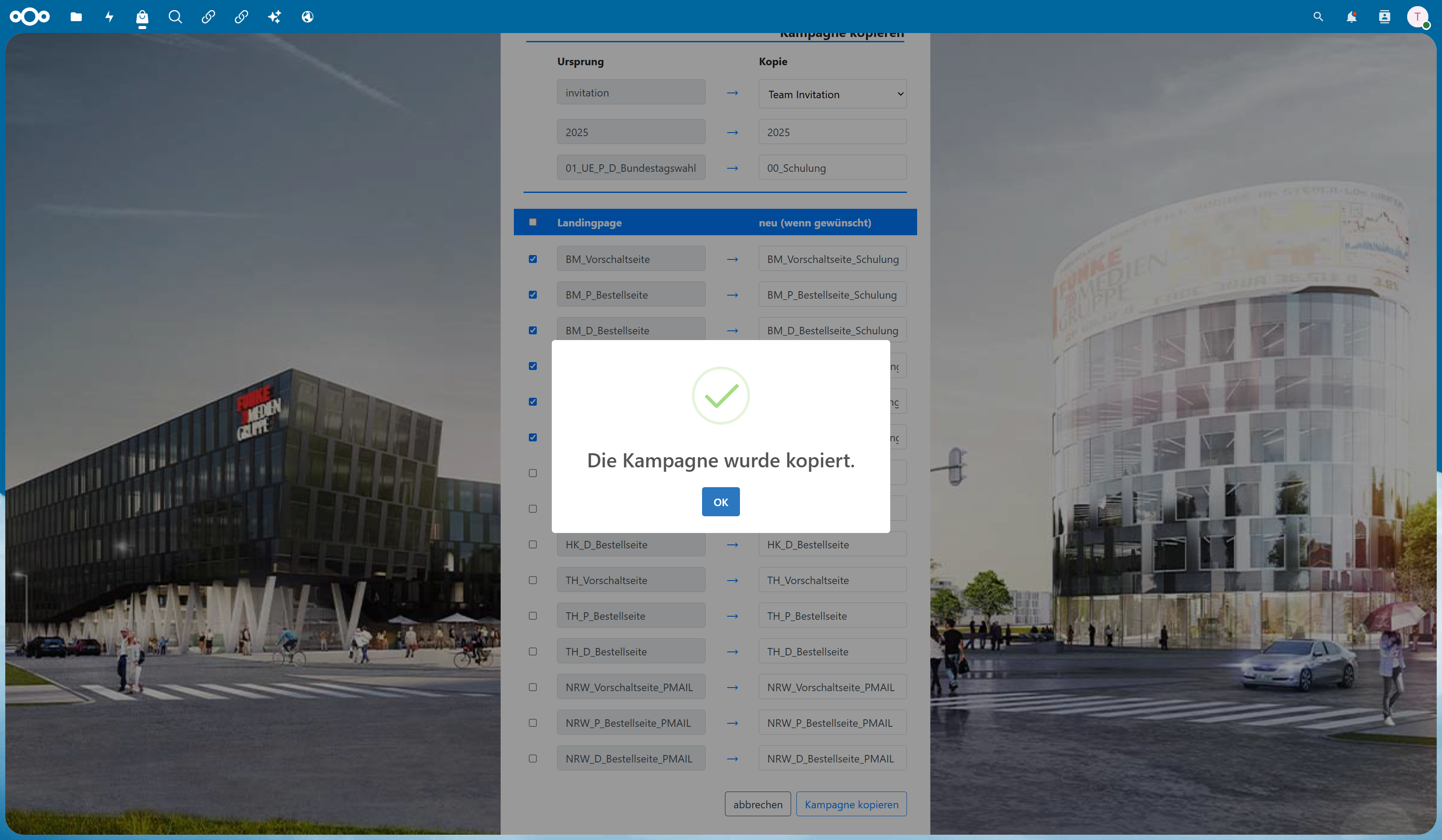Click the Ursprung field showing invitation
This screenshot has width=1442, height=840.
631,92
